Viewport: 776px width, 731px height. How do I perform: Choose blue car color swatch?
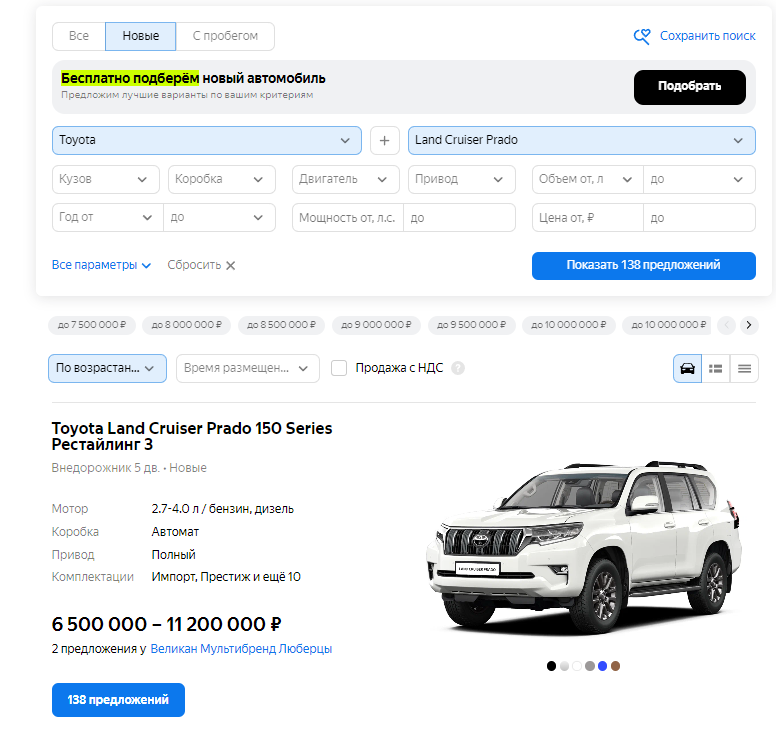click(602, 666)
